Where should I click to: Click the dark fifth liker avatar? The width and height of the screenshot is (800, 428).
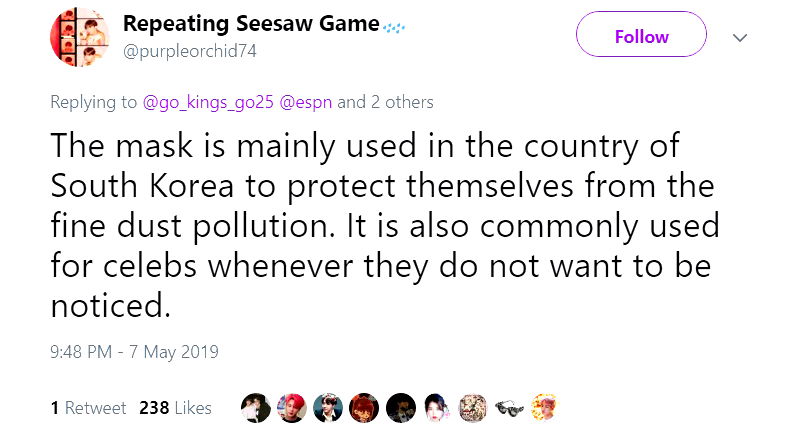pos(400,407)
